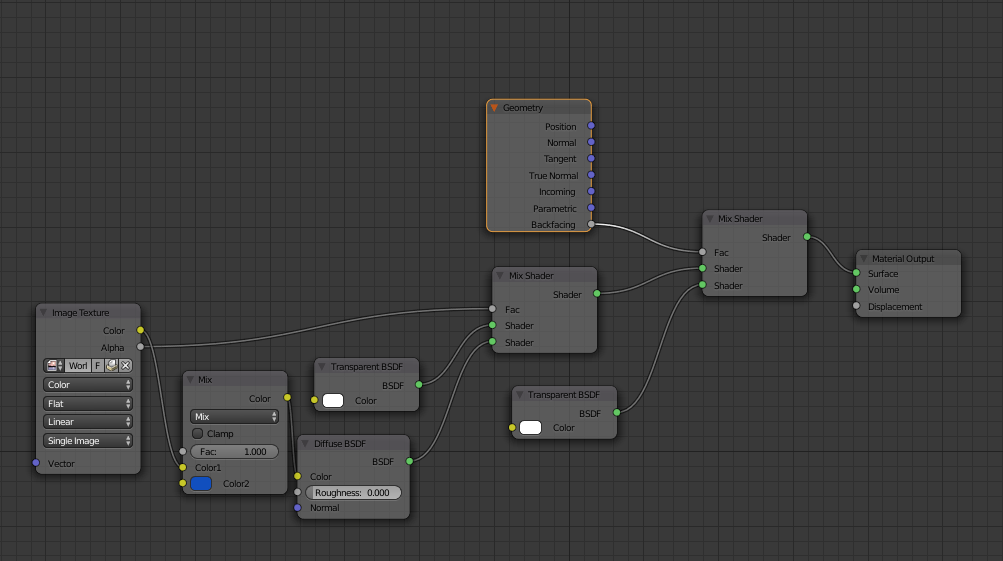1003x561 pixels.
Task: Select the Geometry Position output socket
Action: (591, 126)
